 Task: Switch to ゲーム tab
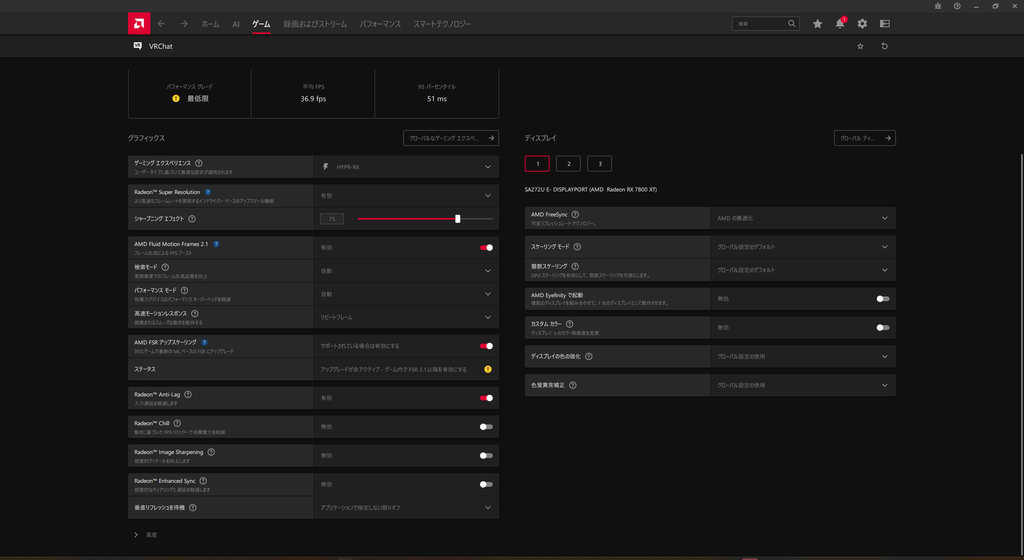(261, 24)
